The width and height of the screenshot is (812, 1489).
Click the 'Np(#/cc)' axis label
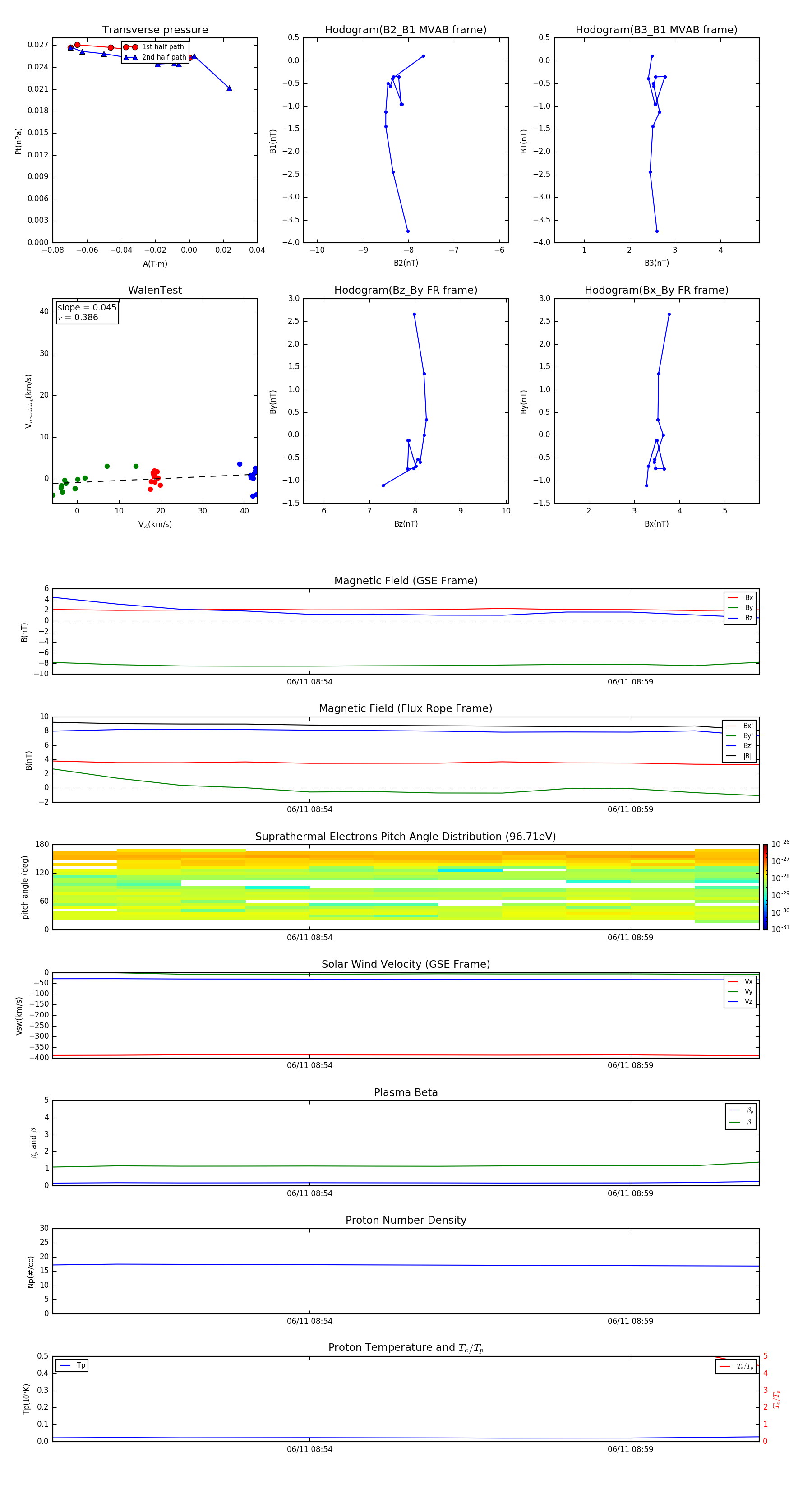(x=31, y=1272)
